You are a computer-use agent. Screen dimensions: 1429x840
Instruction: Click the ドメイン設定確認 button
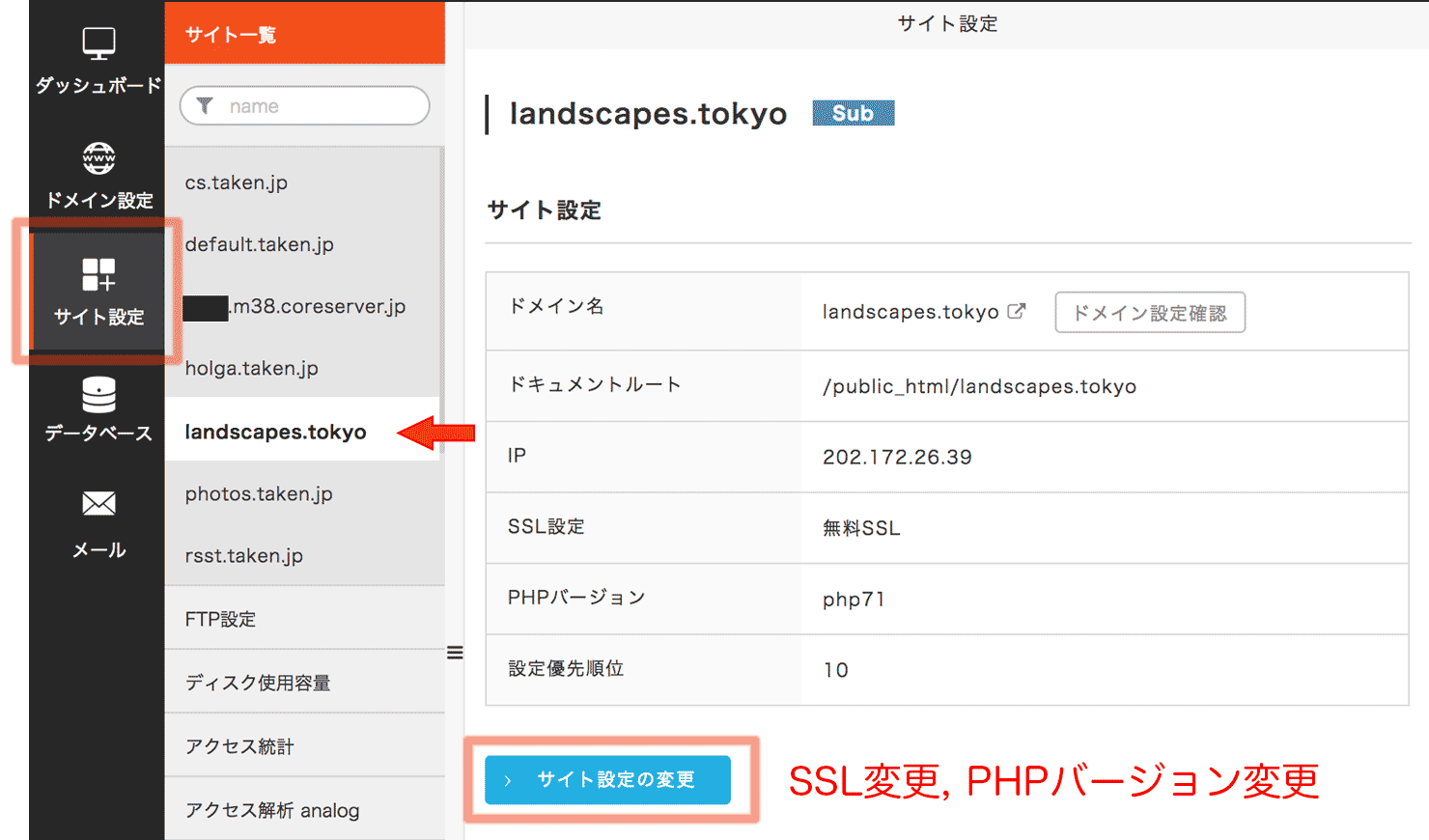click(1150, 313)
